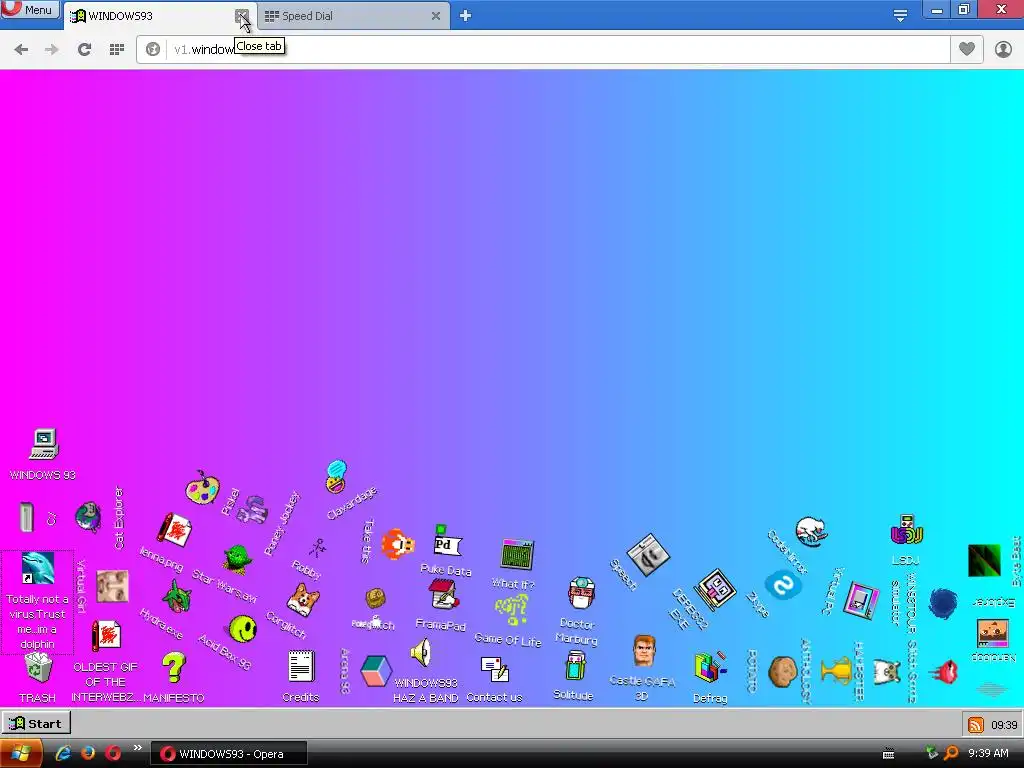
Task: Open the dark blue swirl icon
Action: [943, 603]
